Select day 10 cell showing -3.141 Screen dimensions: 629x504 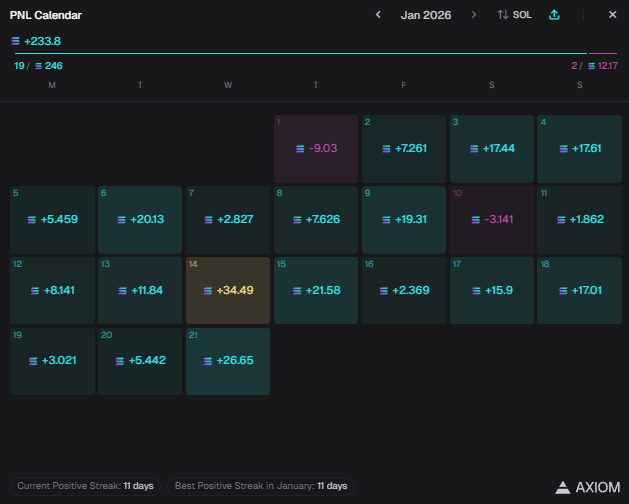491,220
